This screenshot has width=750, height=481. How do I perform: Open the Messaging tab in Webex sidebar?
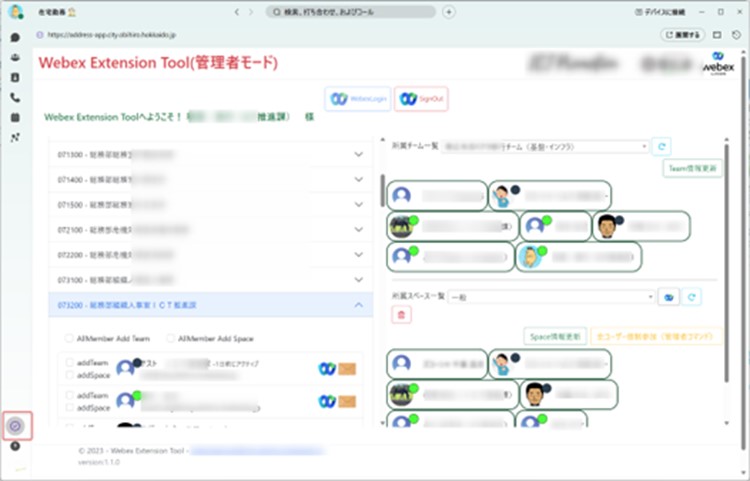(15, 37)
